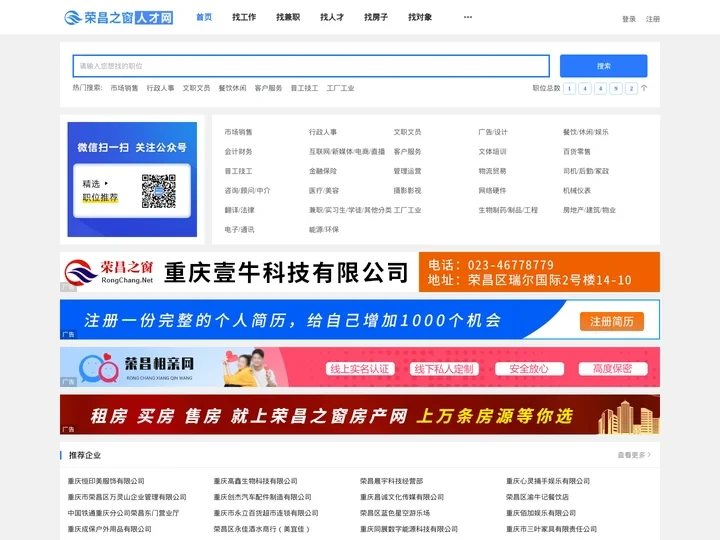The width and height of the screenshot is (720, 540).
Task: Open company 重庆市三叶家具有限责任公司
Action: (551, 529)
